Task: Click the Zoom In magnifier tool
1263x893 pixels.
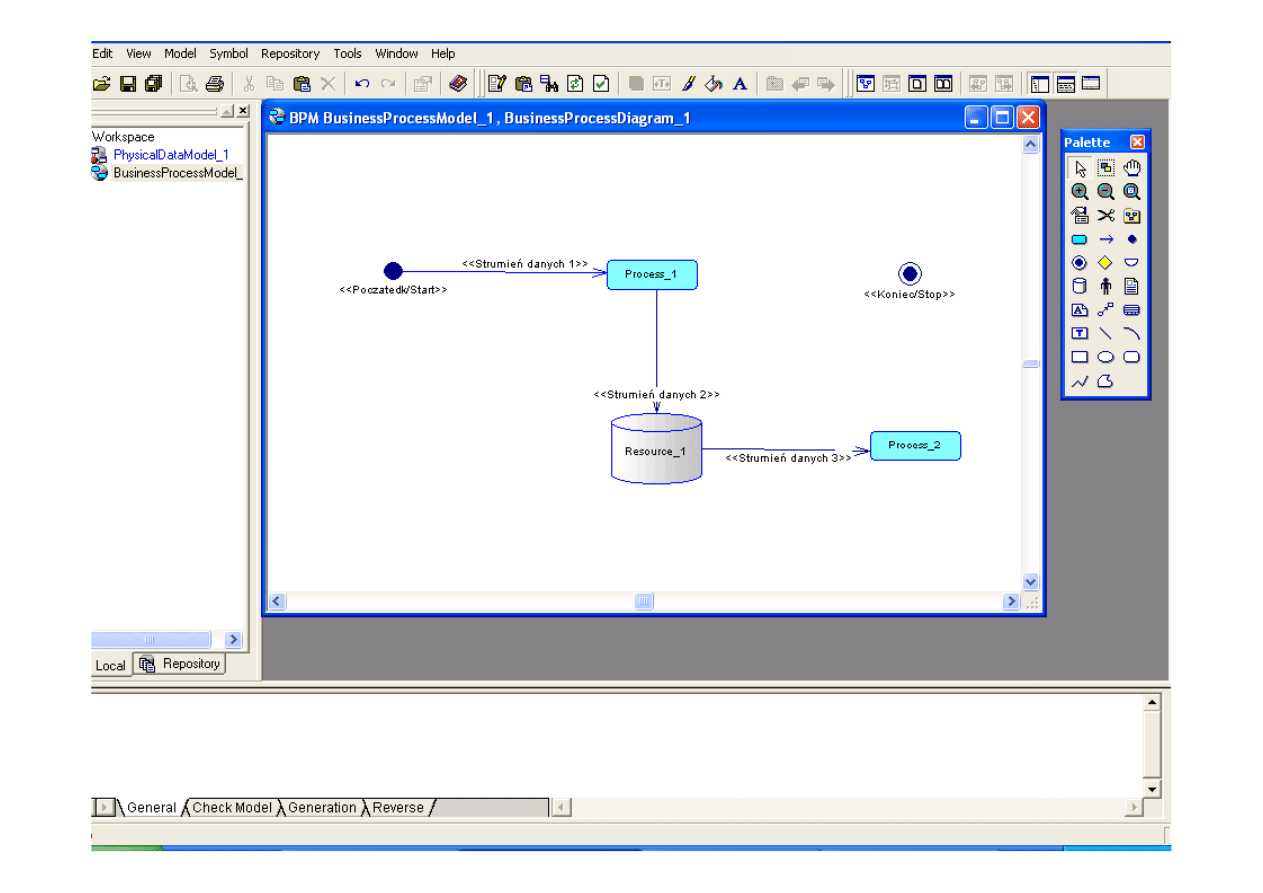Action: pyautogui.click(x=1079, y=192)
